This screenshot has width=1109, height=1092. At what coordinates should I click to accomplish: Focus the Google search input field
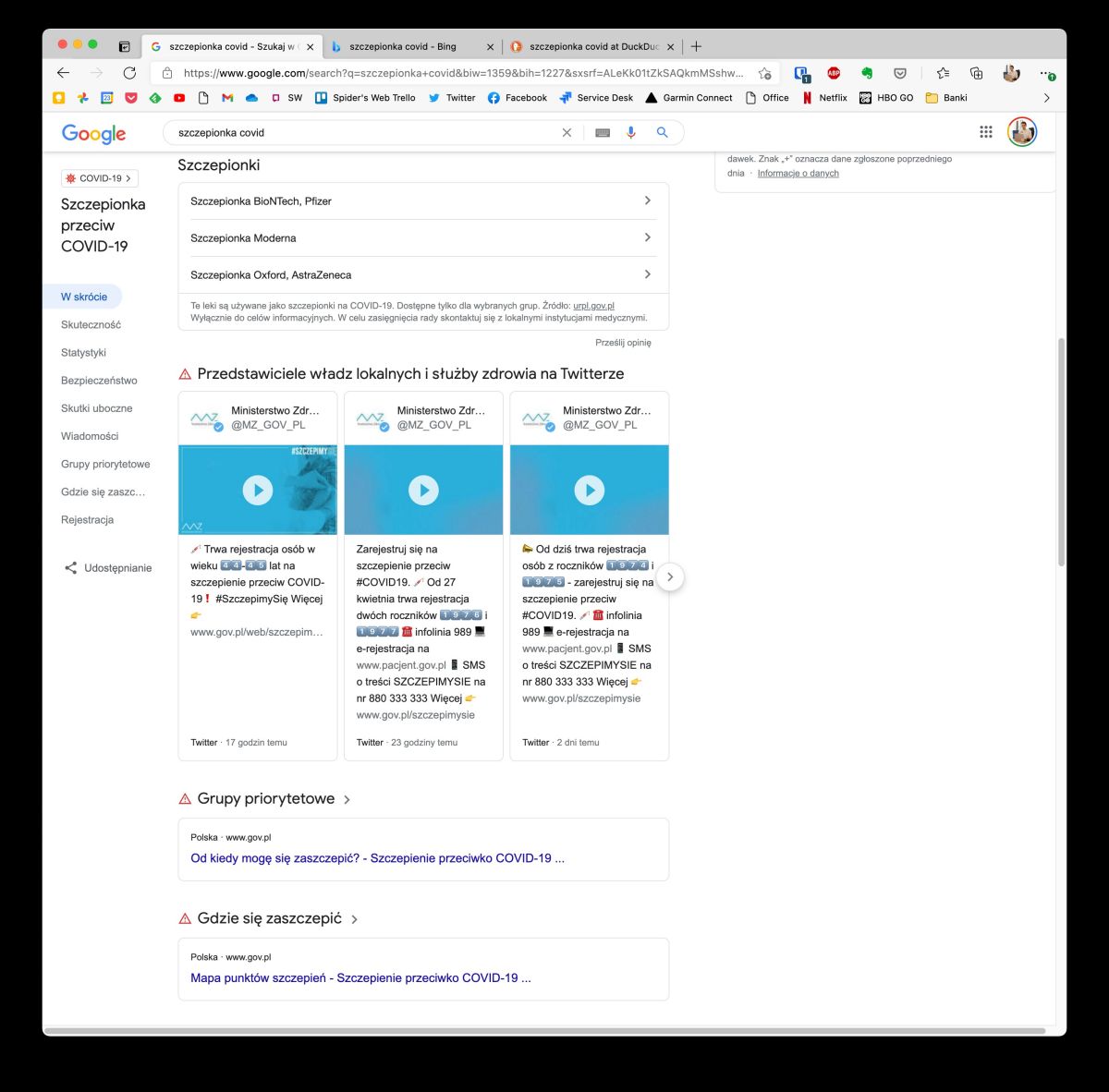365,133
